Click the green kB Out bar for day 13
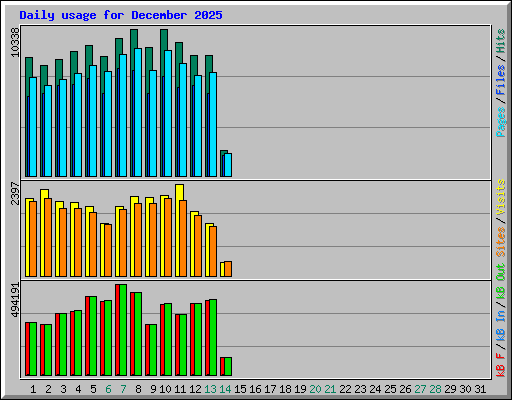 pyautogui.click(x=213, y=338)
